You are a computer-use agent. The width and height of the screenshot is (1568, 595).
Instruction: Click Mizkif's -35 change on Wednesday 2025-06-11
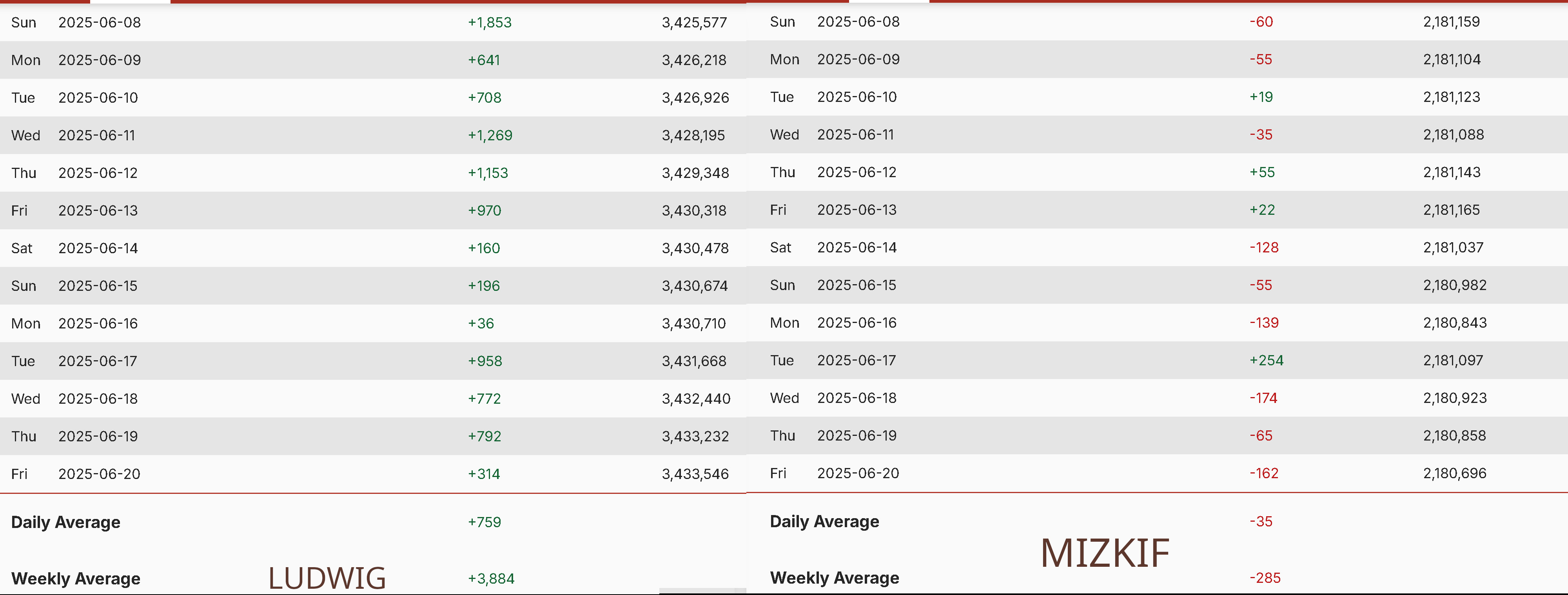1261,135
